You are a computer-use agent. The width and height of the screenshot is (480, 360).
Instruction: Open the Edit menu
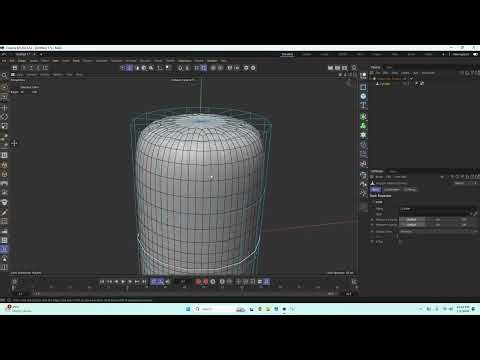coord(12,61)
